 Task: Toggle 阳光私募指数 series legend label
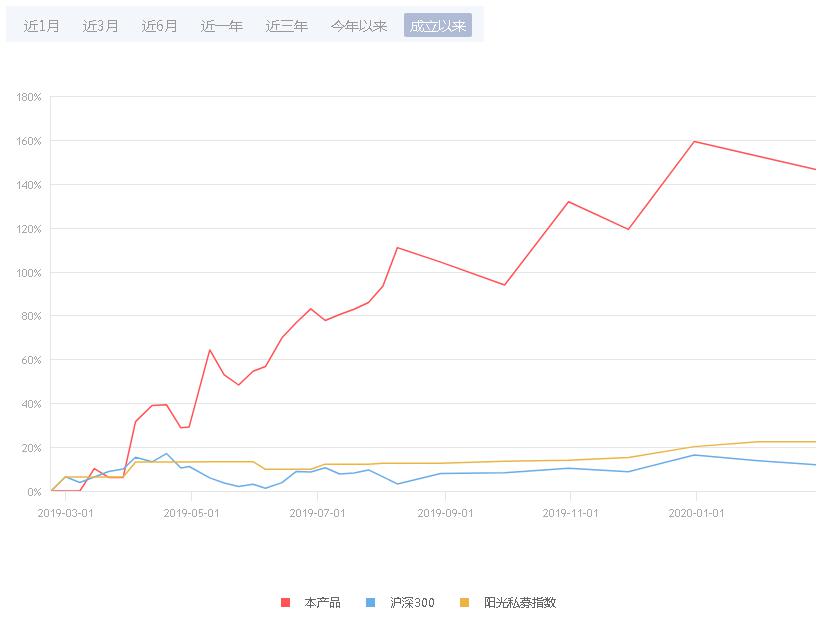click(520, 602)
